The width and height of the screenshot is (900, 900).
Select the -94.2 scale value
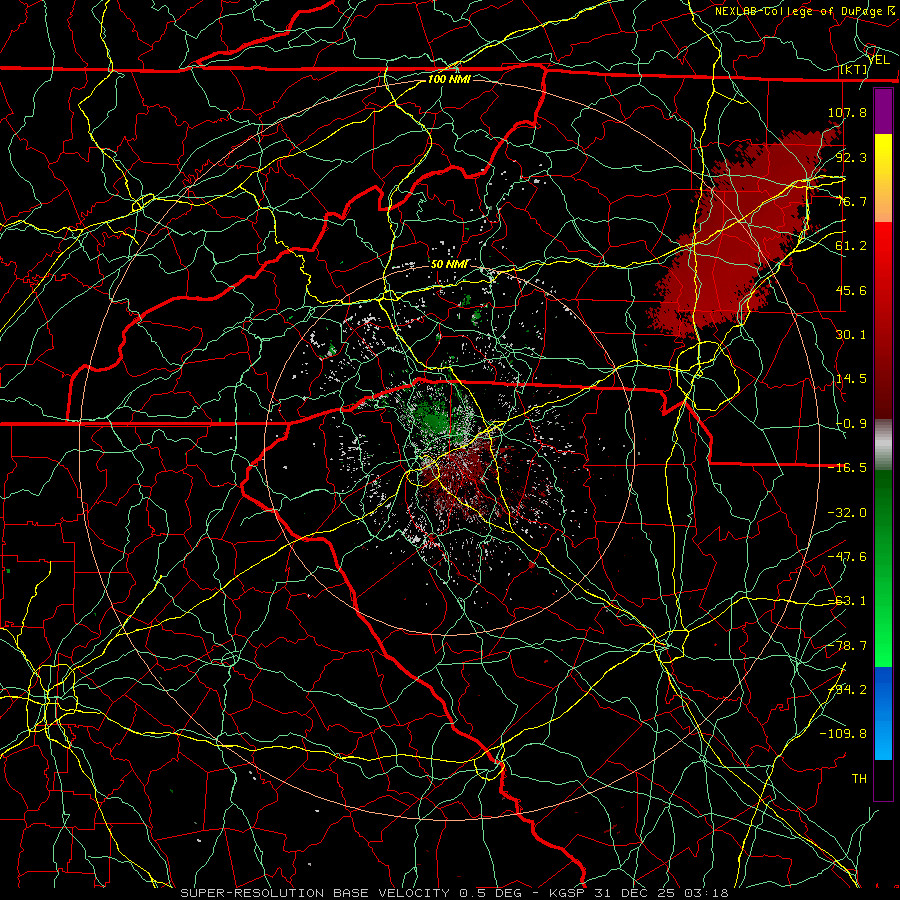(x=847, y=690)
